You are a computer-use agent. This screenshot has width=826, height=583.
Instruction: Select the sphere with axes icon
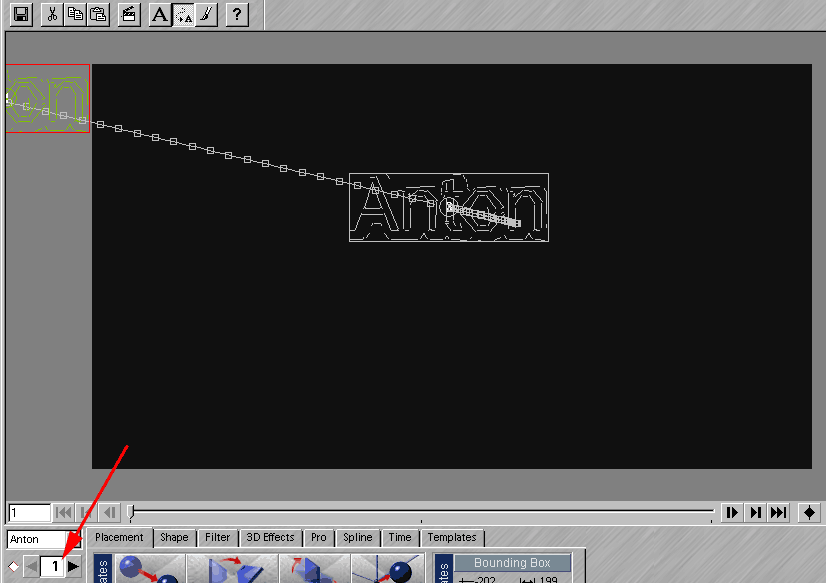pos(388,568)
